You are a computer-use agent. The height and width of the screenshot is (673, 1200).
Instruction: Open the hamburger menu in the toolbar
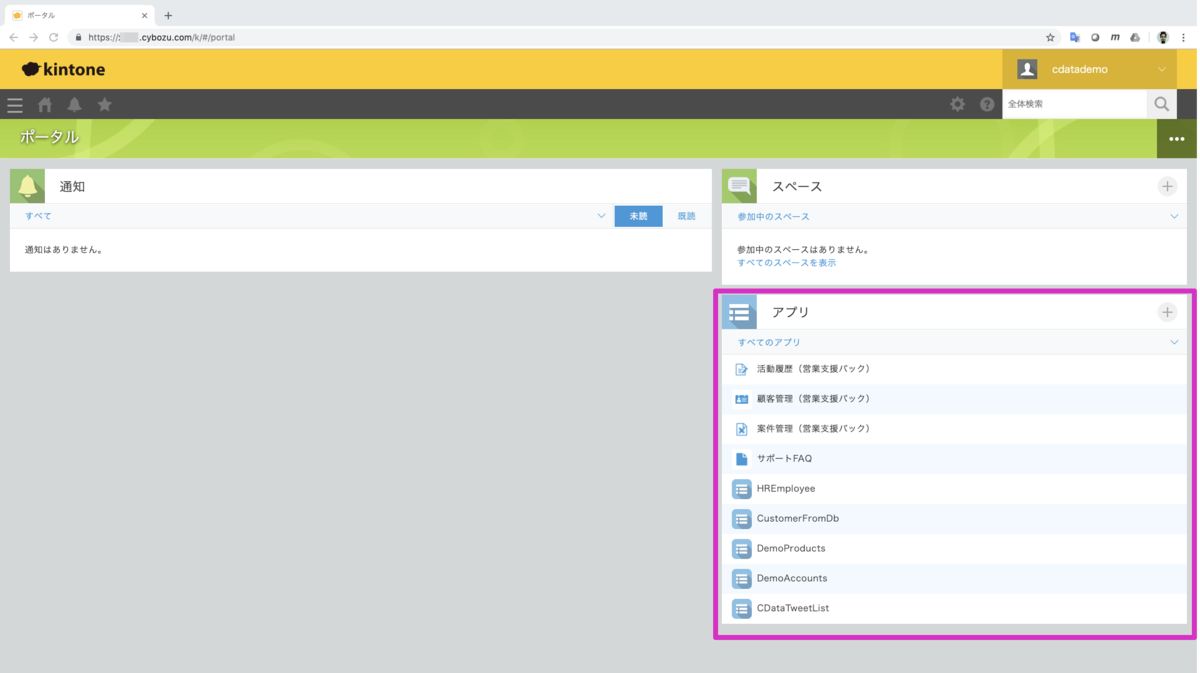[15, 105]
